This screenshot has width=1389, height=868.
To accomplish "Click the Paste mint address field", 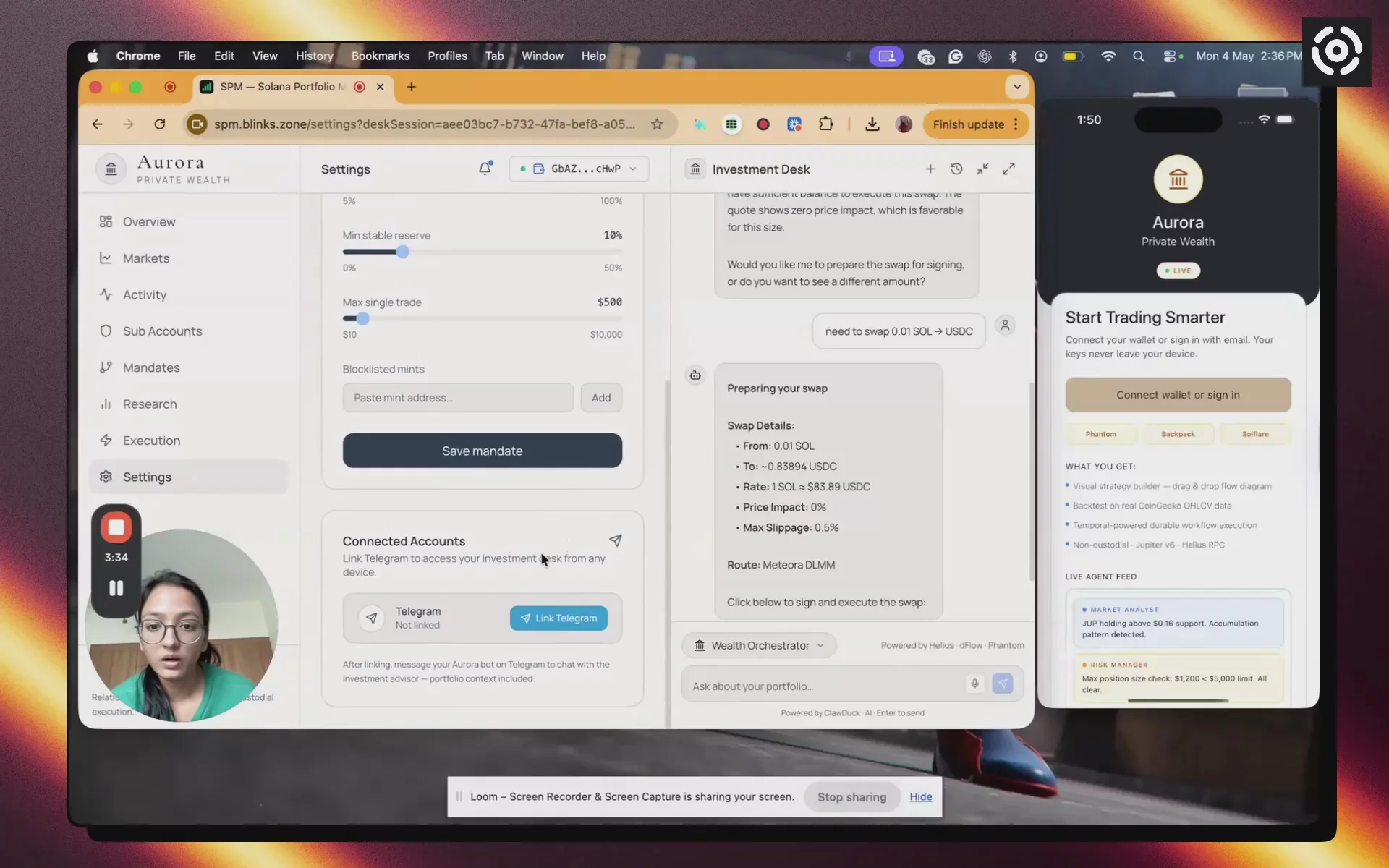I will coord(458,398).
